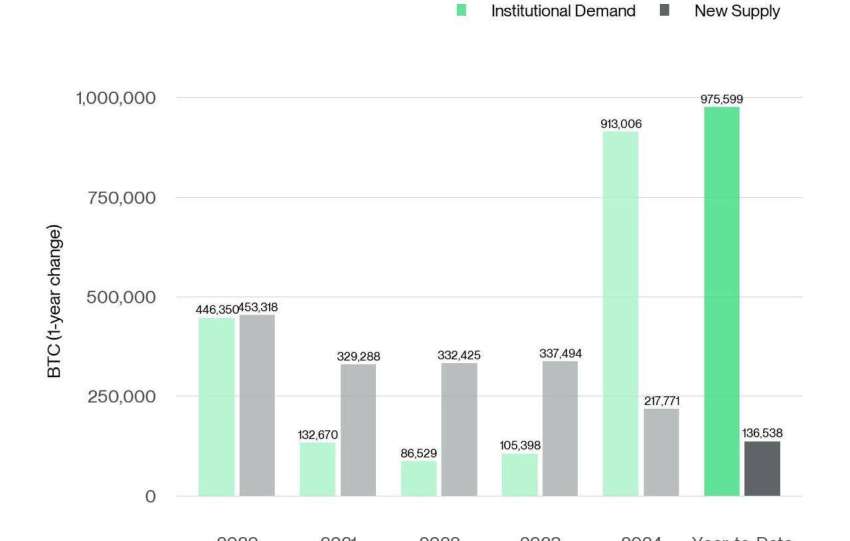Select the green bar labeled 446,350

pyautogui.click(x=216, y=406)
